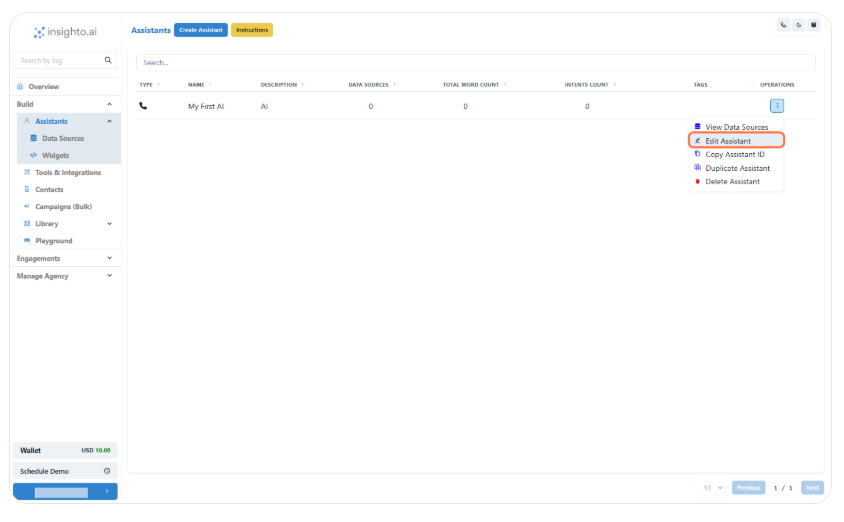Open the three-dot operations menu for My First AI
This screenshot has width=844, height=522.
[777, 106]
